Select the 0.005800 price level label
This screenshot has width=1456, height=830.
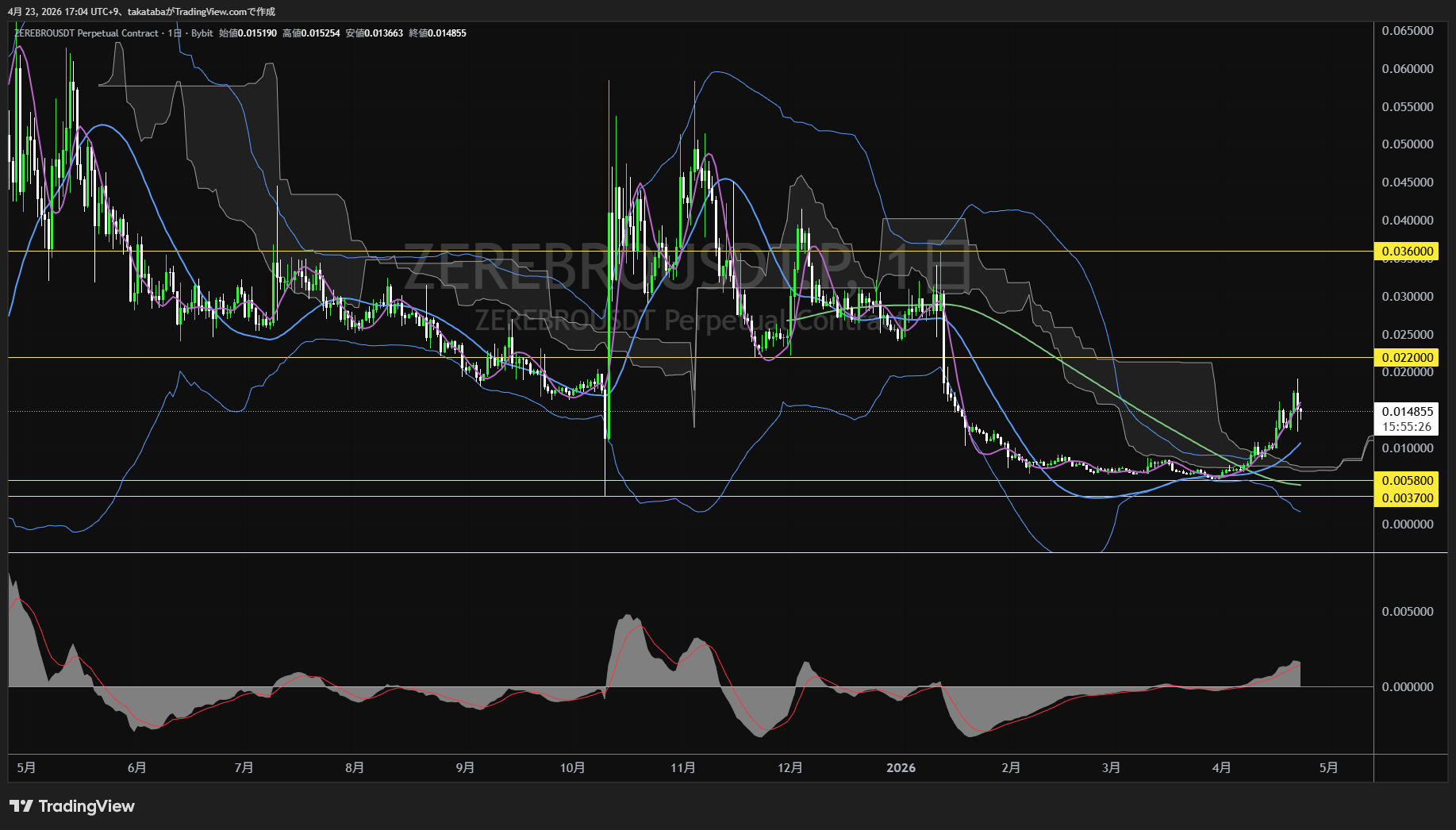[1408, 481]
